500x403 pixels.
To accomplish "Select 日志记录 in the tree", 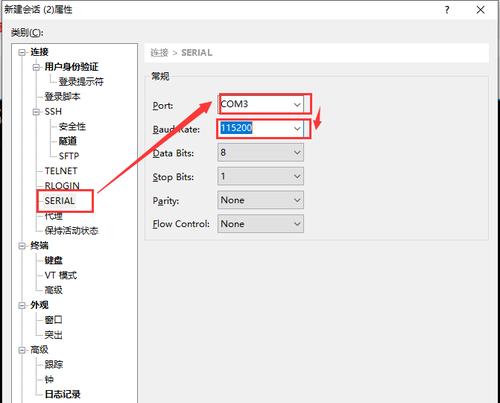I will pos(63,394).
